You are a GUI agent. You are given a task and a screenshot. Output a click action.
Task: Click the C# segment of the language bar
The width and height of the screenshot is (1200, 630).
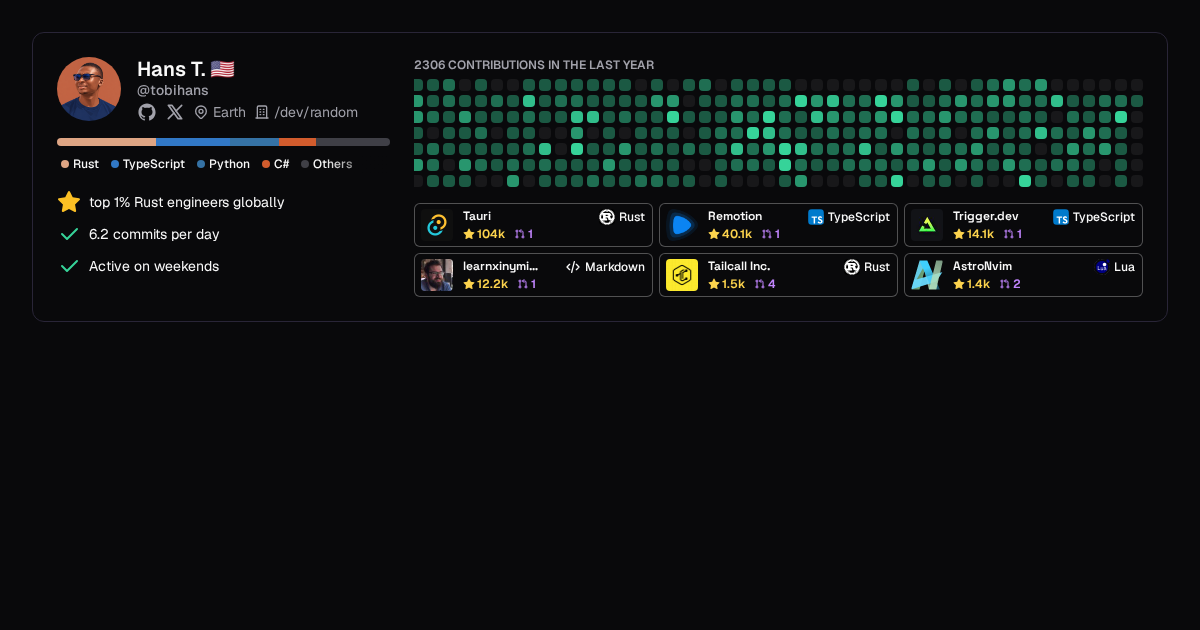point(298,142)
